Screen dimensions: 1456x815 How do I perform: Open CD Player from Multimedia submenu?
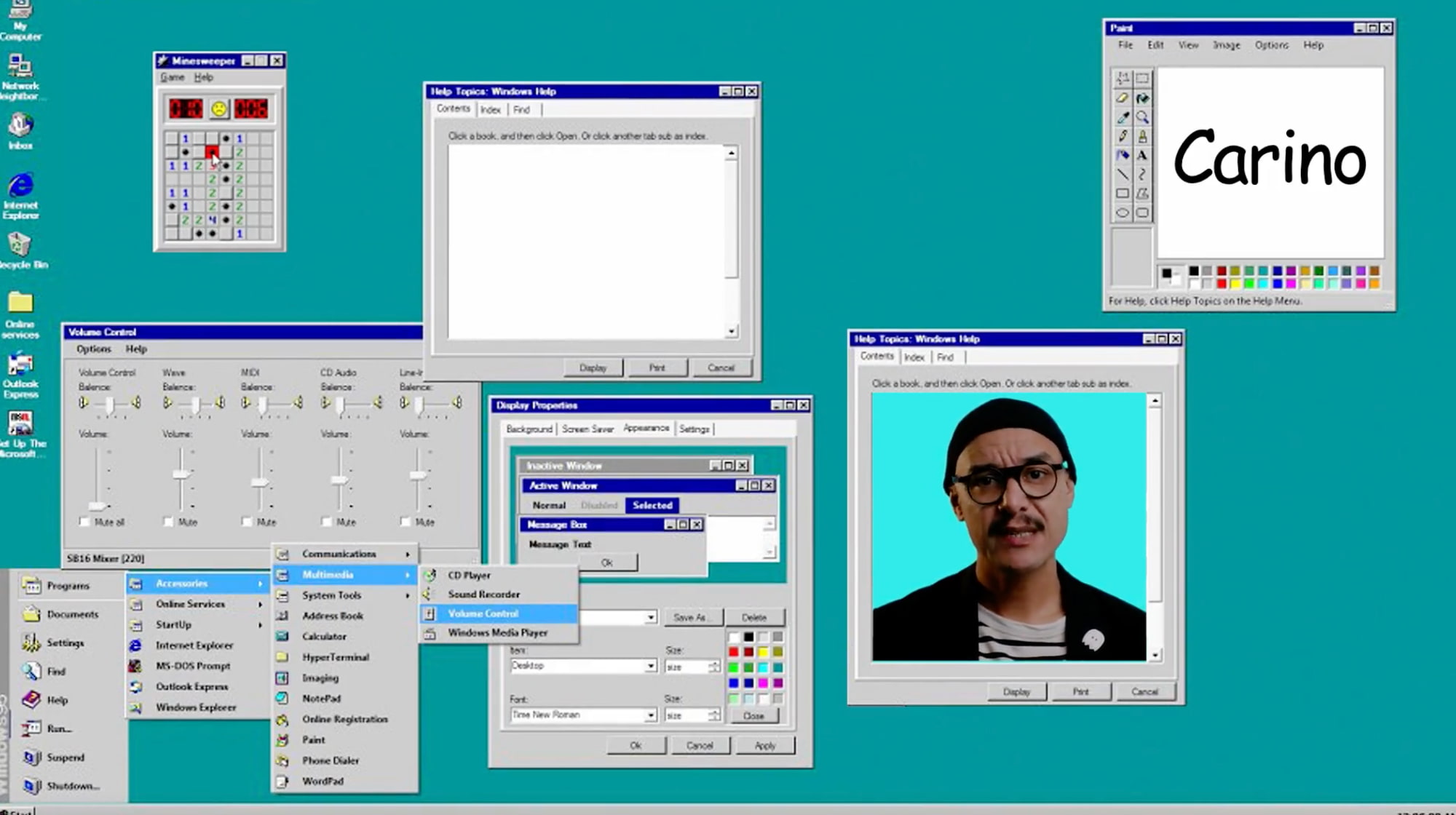499,575
